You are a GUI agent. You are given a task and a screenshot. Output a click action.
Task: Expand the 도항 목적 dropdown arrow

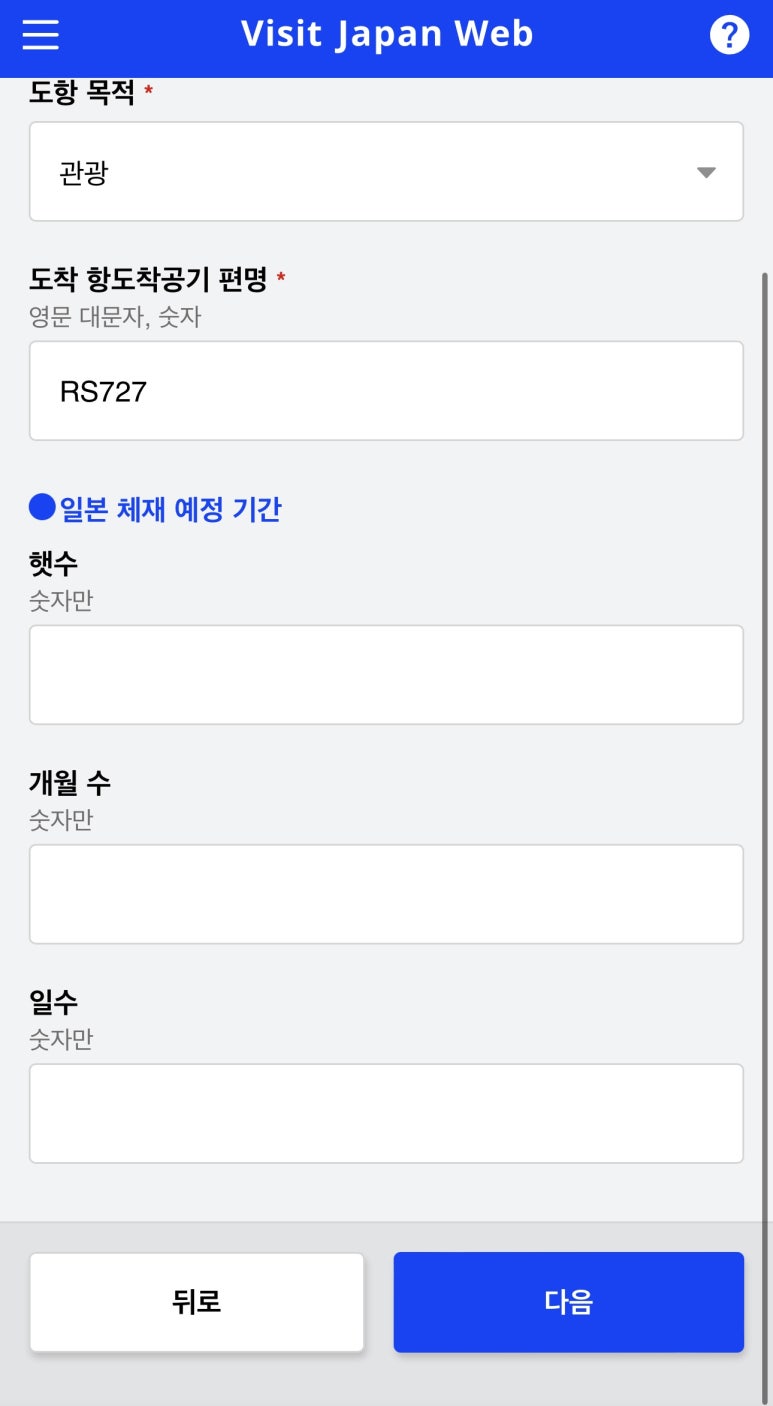(x=706, y=172)
